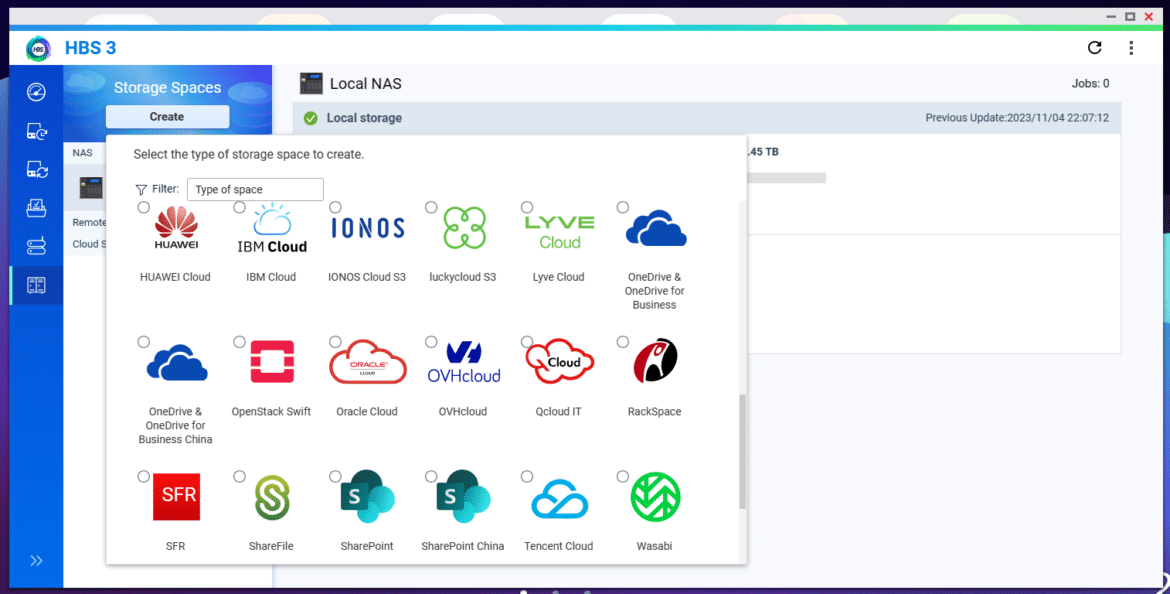Refresh using the reload icon

click(x=1095, y=48)
